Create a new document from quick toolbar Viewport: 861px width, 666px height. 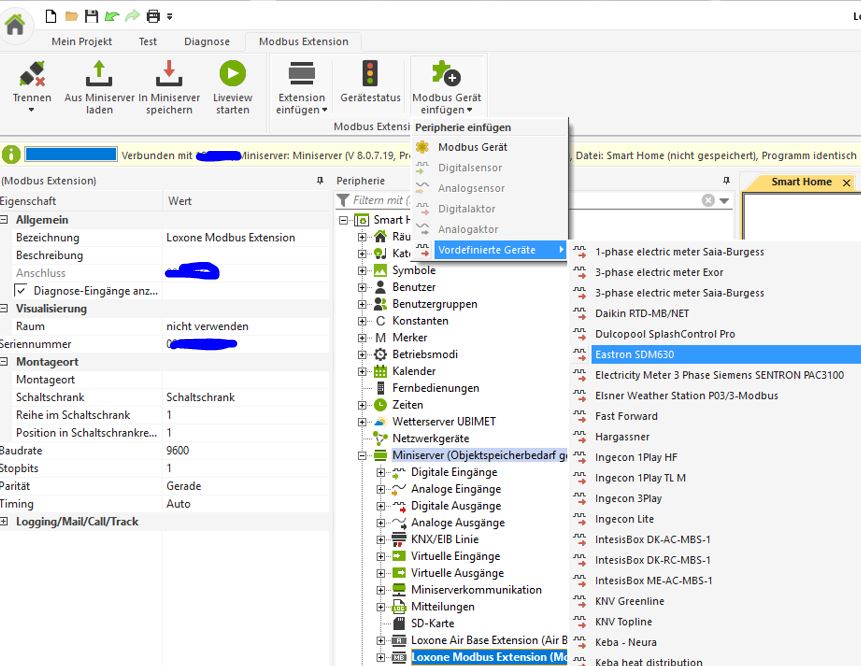(51, 16)
